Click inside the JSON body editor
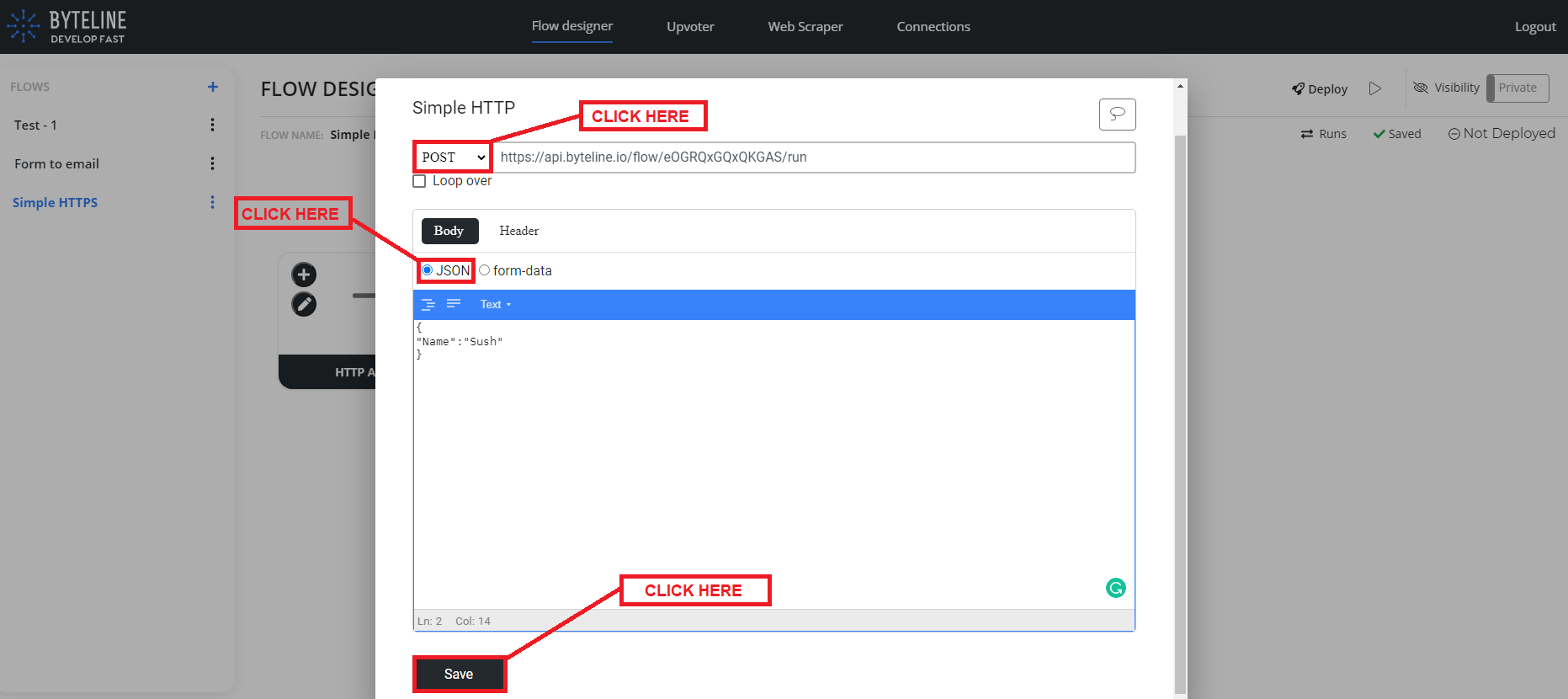Viewport: 1568px width, 699px height. 773,464
